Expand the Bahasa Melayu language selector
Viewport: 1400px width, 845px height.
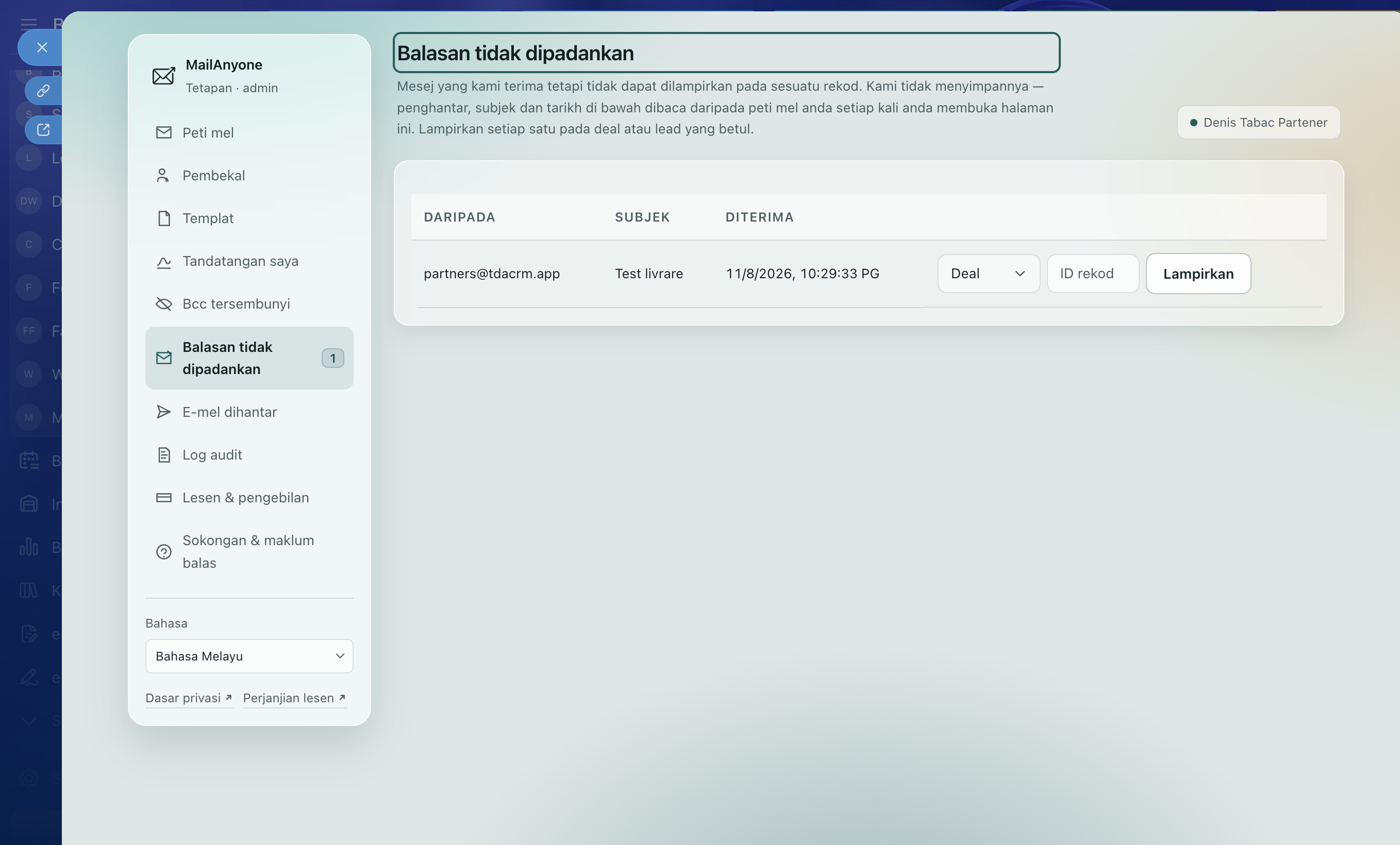(x=249, y=656)
